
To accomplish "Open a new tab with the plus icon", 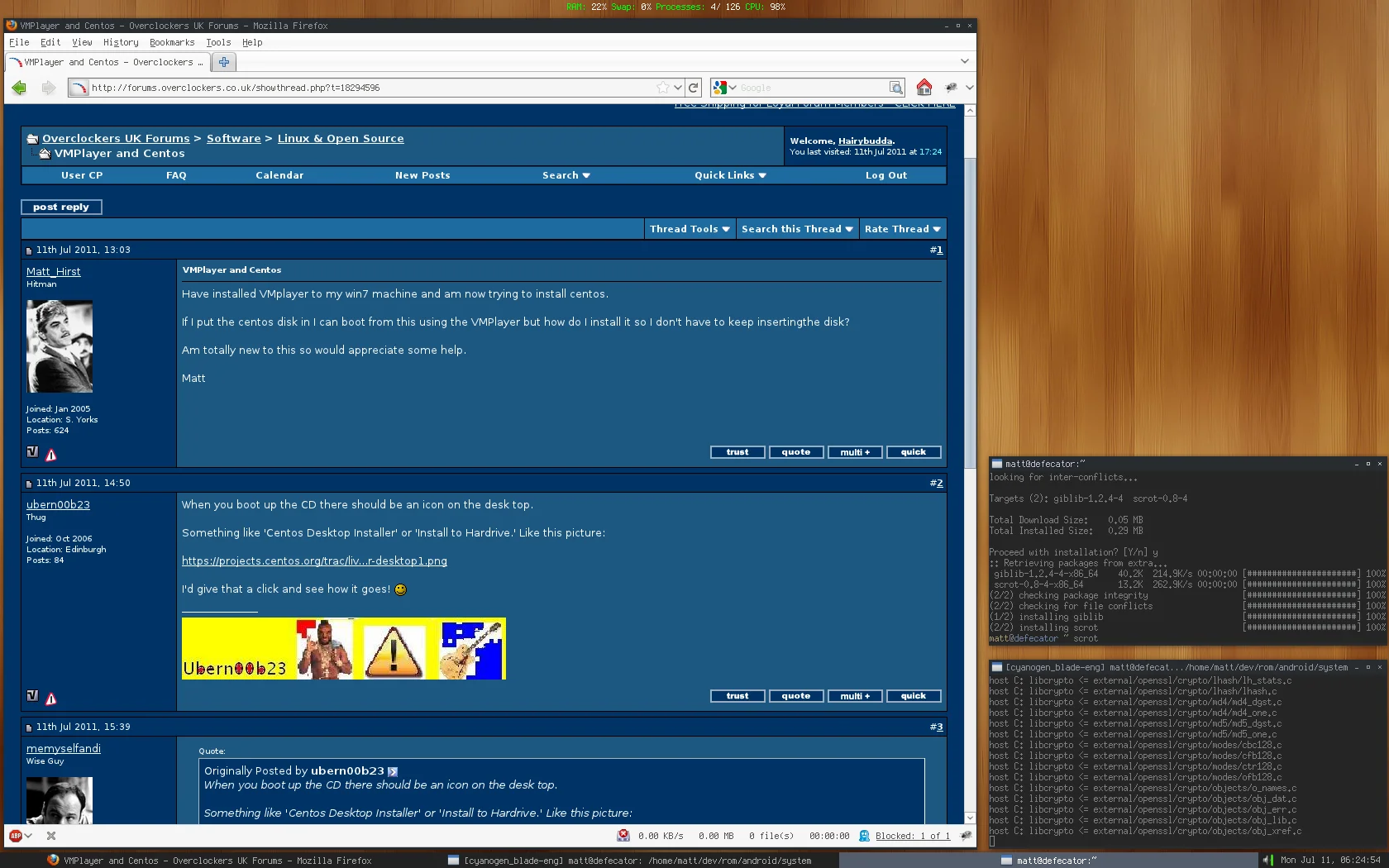I will pos(224,62).
